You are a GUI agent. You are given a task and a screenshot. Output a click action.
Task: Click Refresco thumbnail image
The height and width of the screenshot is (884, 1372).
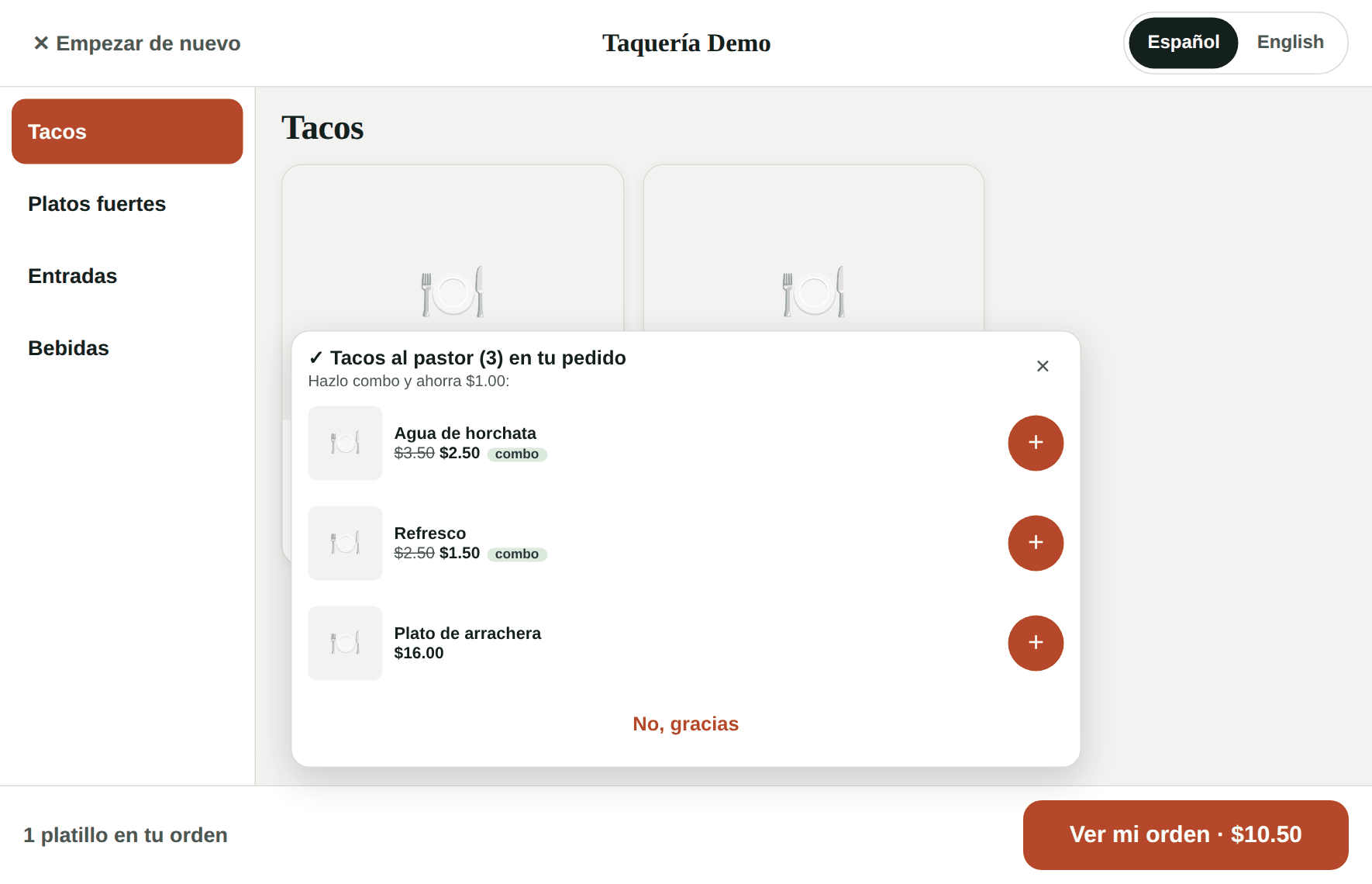(x=345, y=543)
